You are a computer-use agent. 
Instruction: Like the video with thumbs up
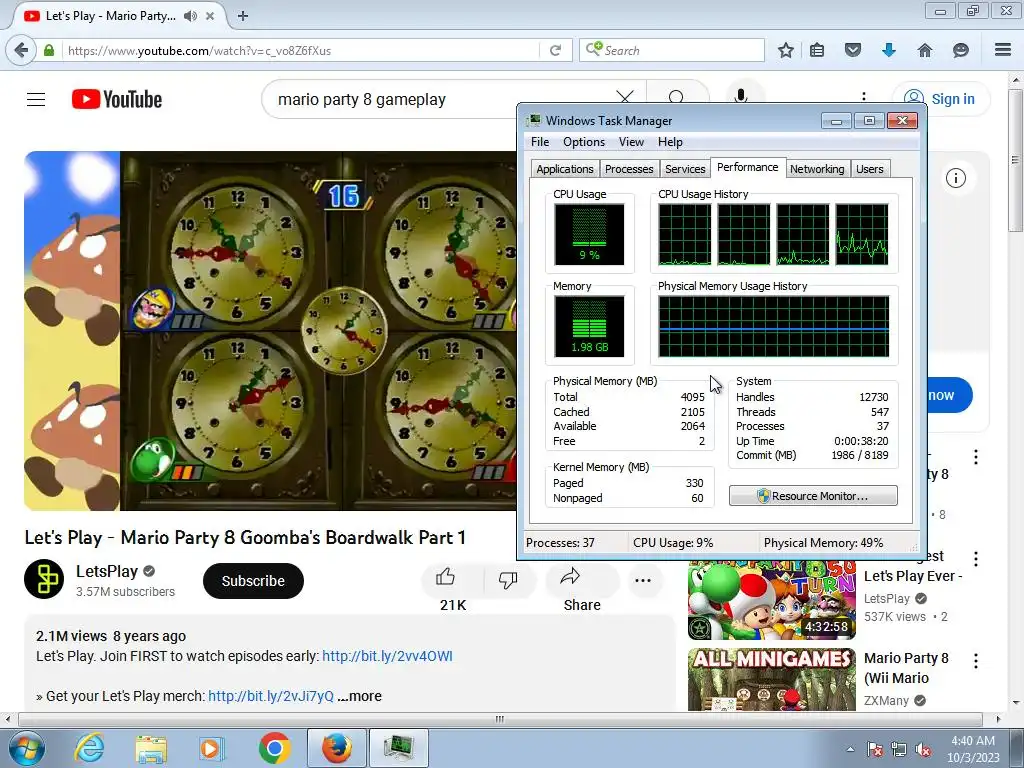(445, 577)
